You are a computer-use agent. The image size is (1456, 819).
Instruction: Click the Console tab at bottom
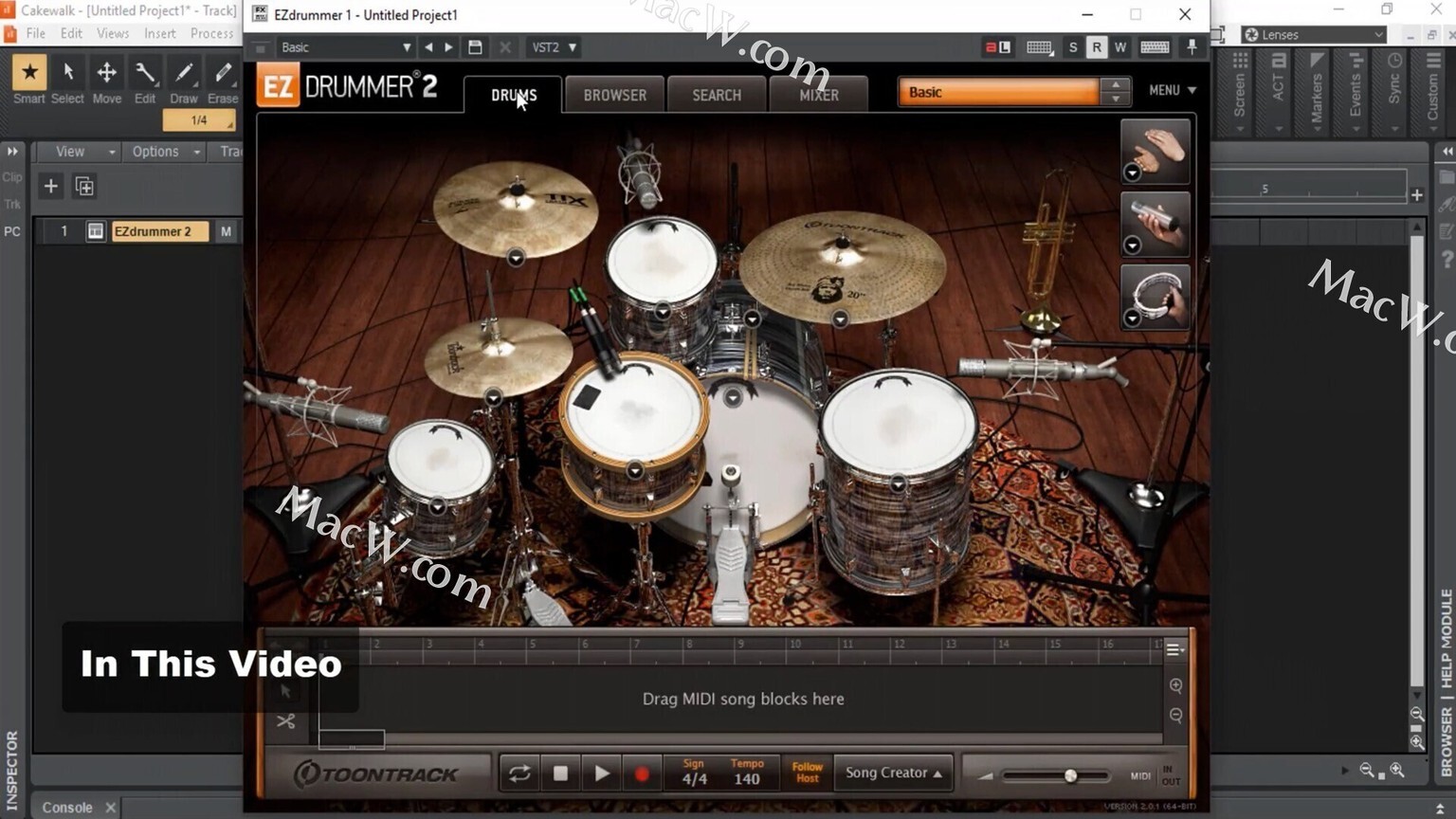66,808
